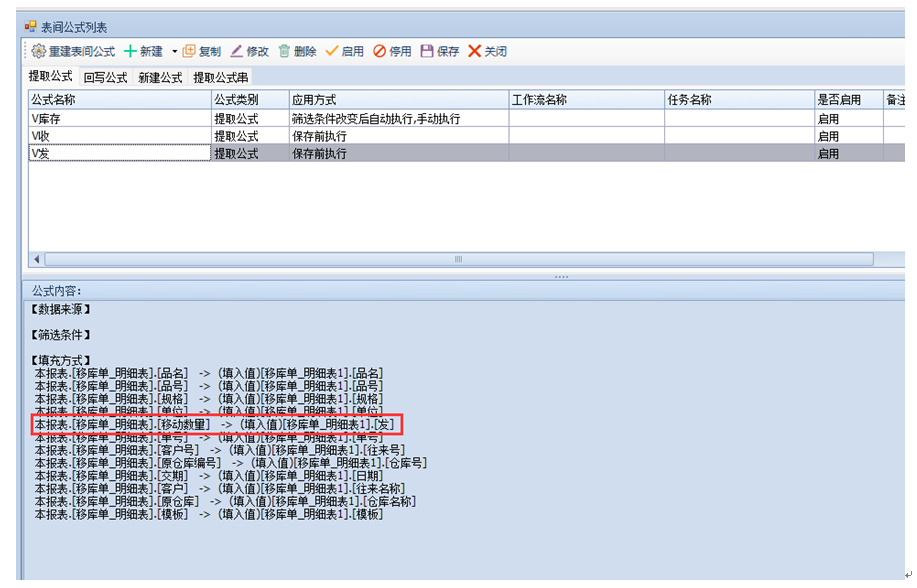Click the horizontal scrollbar left arrow
917x588 pixels.
point(38,259)
